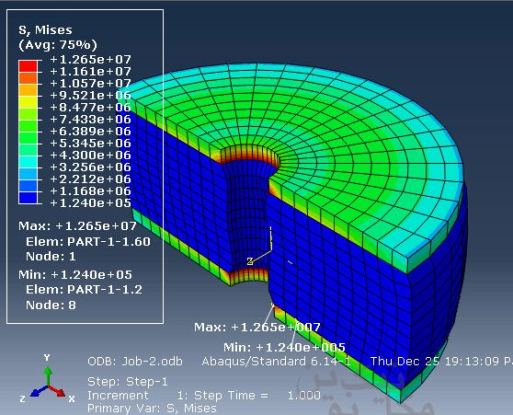Click legend value +1.240e+05
Image resolution: width=513 pixels, height=415 pixels.
pyautogui.click(x=90, y=203)
